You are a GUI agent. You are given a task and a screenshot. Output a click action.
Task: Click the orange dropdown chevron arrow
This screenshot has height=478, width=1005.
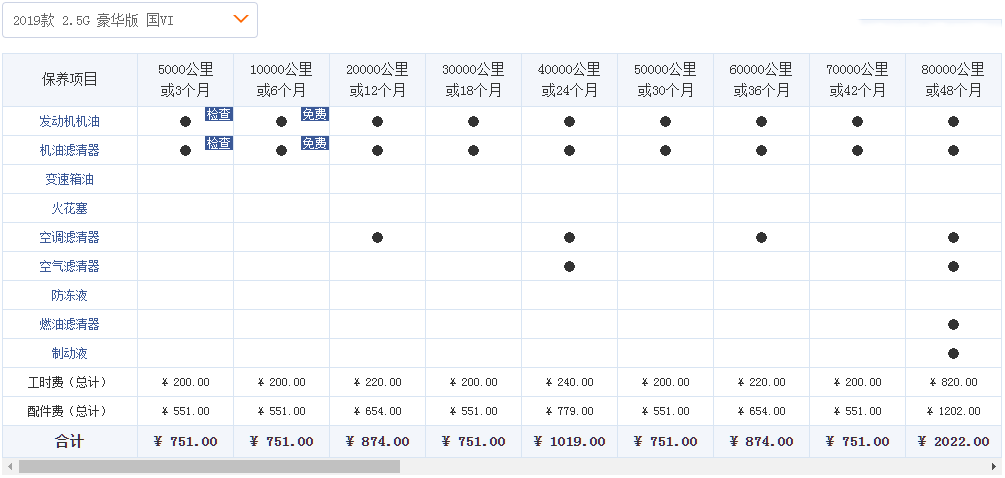240,19
